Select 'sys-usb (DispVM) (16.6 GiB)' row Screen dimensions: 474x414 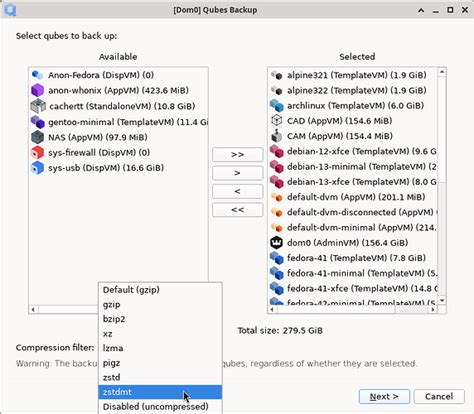coord(118,168)
